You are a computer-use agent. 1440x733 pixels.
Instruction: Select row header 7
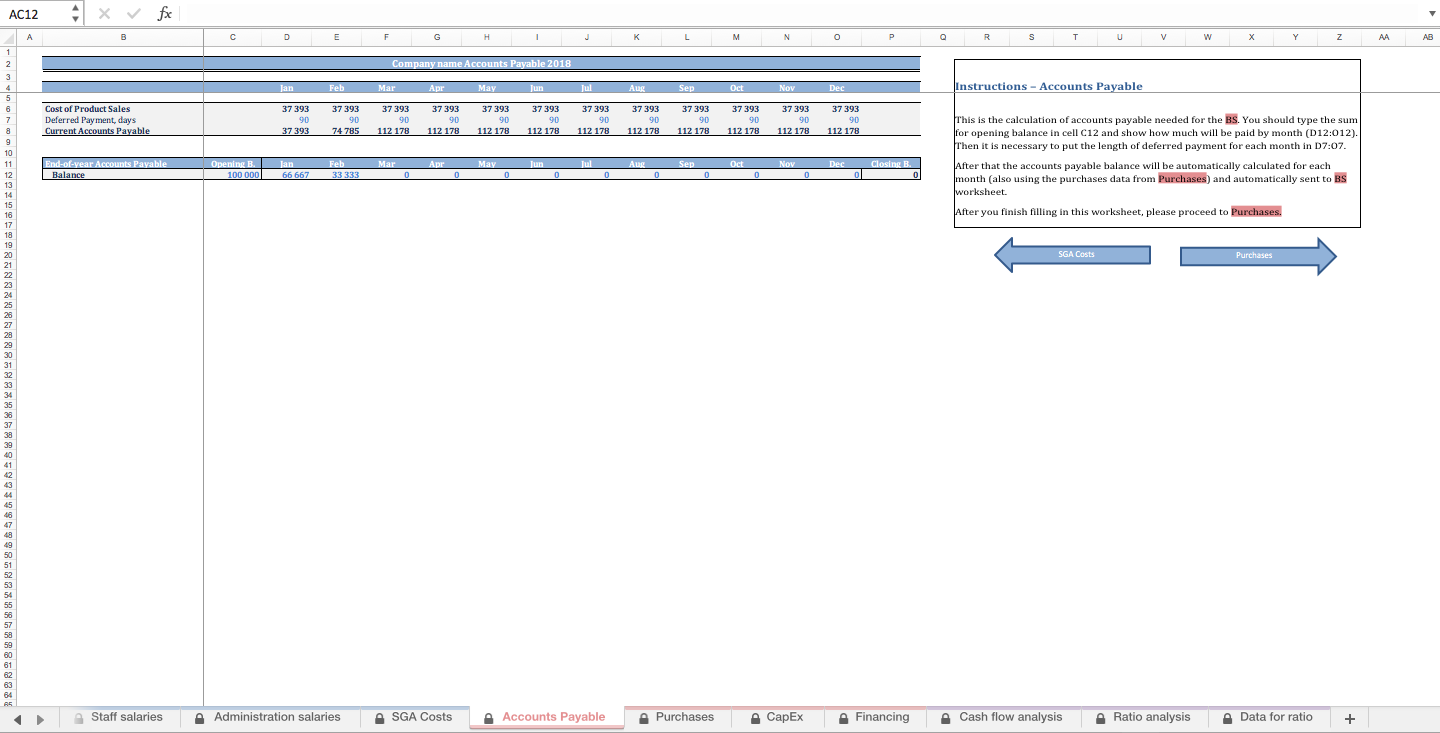click(7, 120)
